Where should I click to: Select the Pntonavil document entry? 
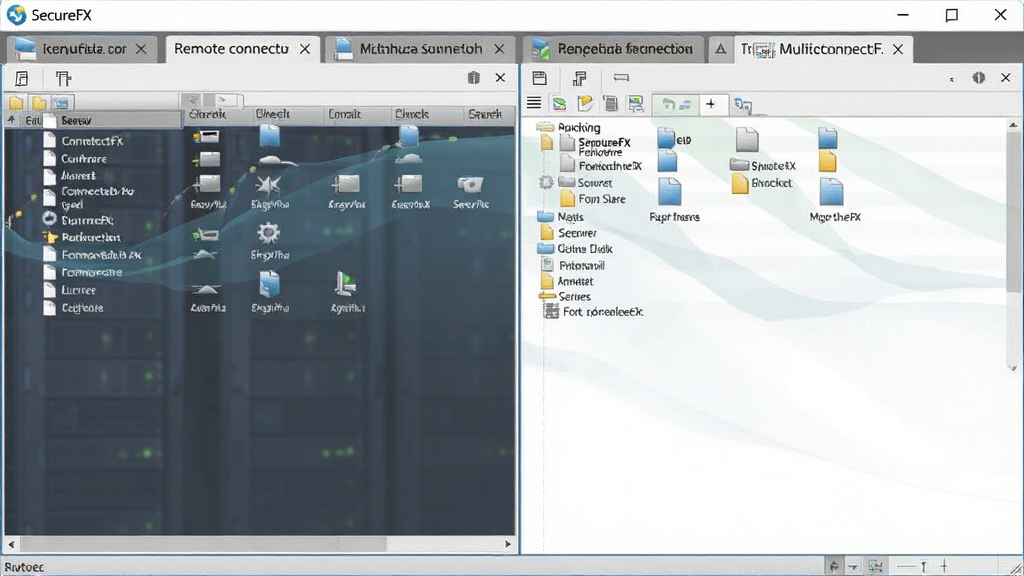click(573, 265)
